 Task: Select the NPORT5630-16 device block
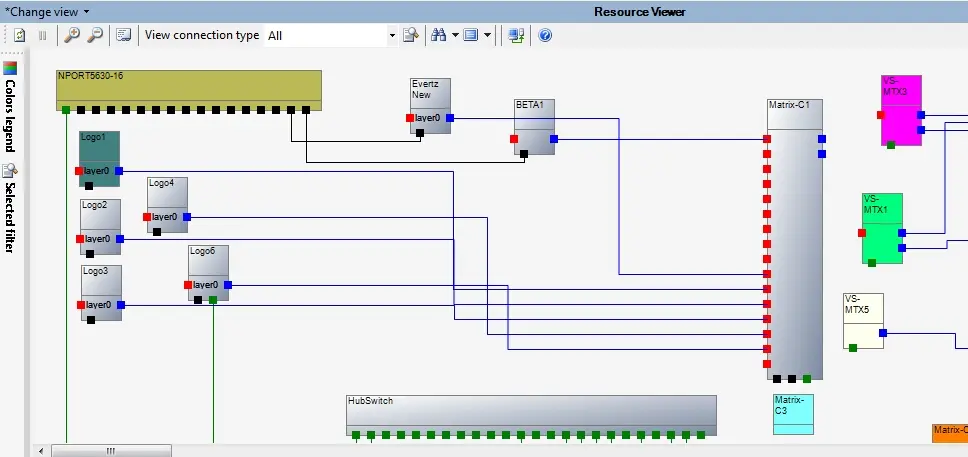coord(189,88)
